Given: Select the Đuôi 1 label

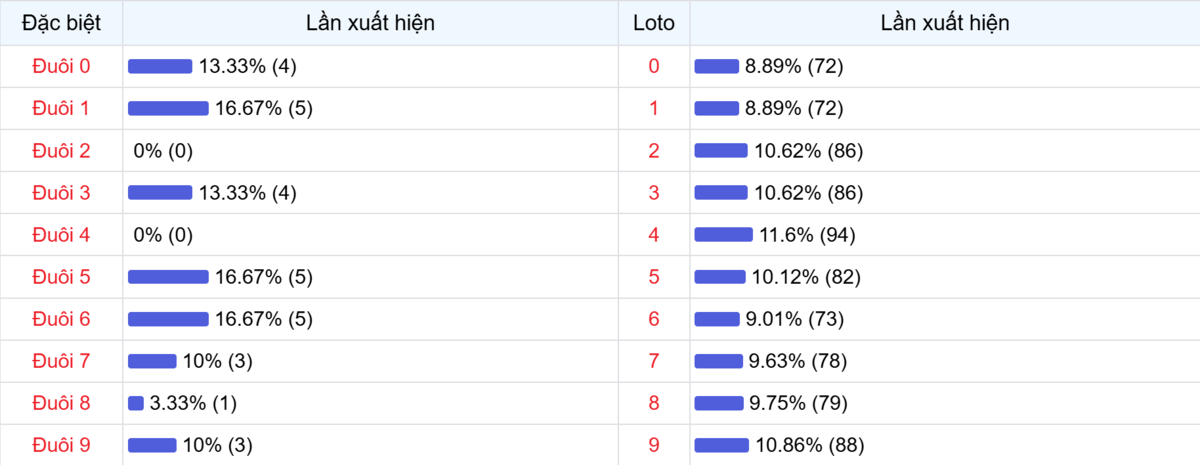Looking at the screenshot, I should click(x=61, y=108).
